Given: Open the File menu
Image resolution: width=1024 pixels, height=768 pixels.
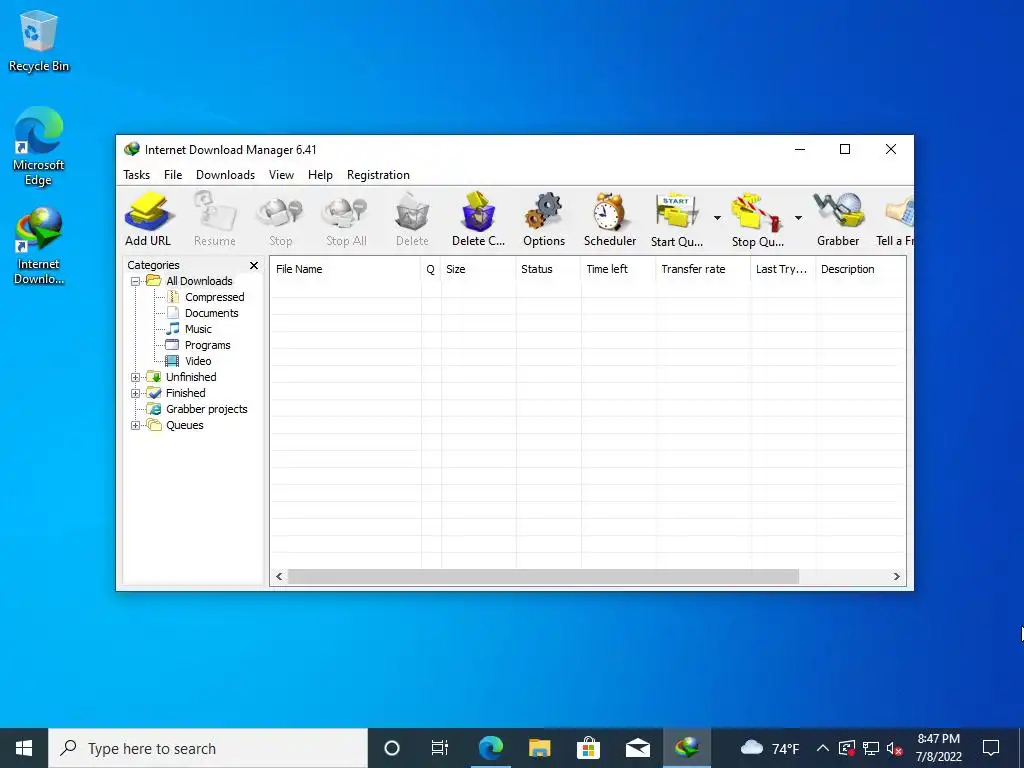Looking at the screenshot, I should [173, 175].
